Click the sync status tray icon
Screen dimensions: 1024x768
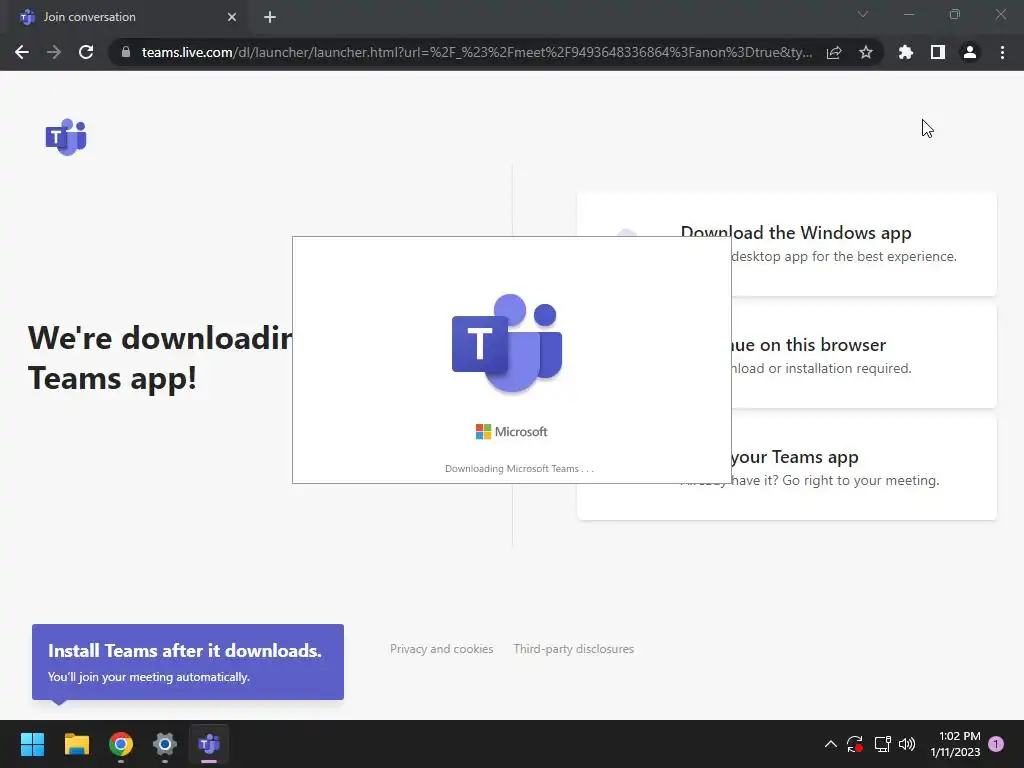[x=855, y=744]
